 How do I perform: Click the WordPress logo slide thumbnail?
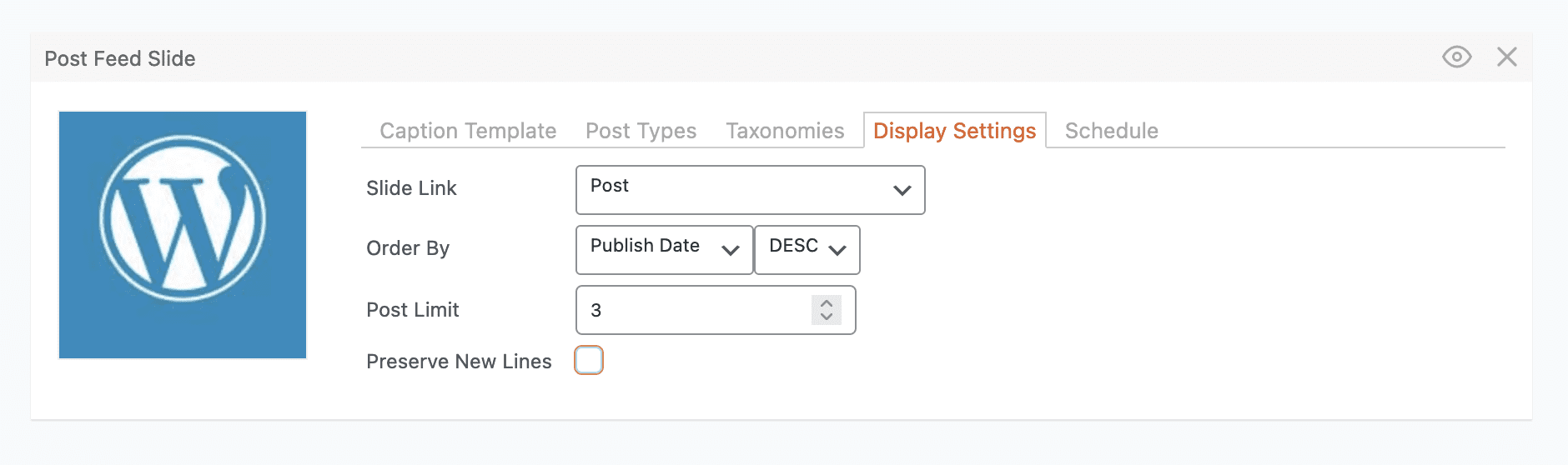183,235
